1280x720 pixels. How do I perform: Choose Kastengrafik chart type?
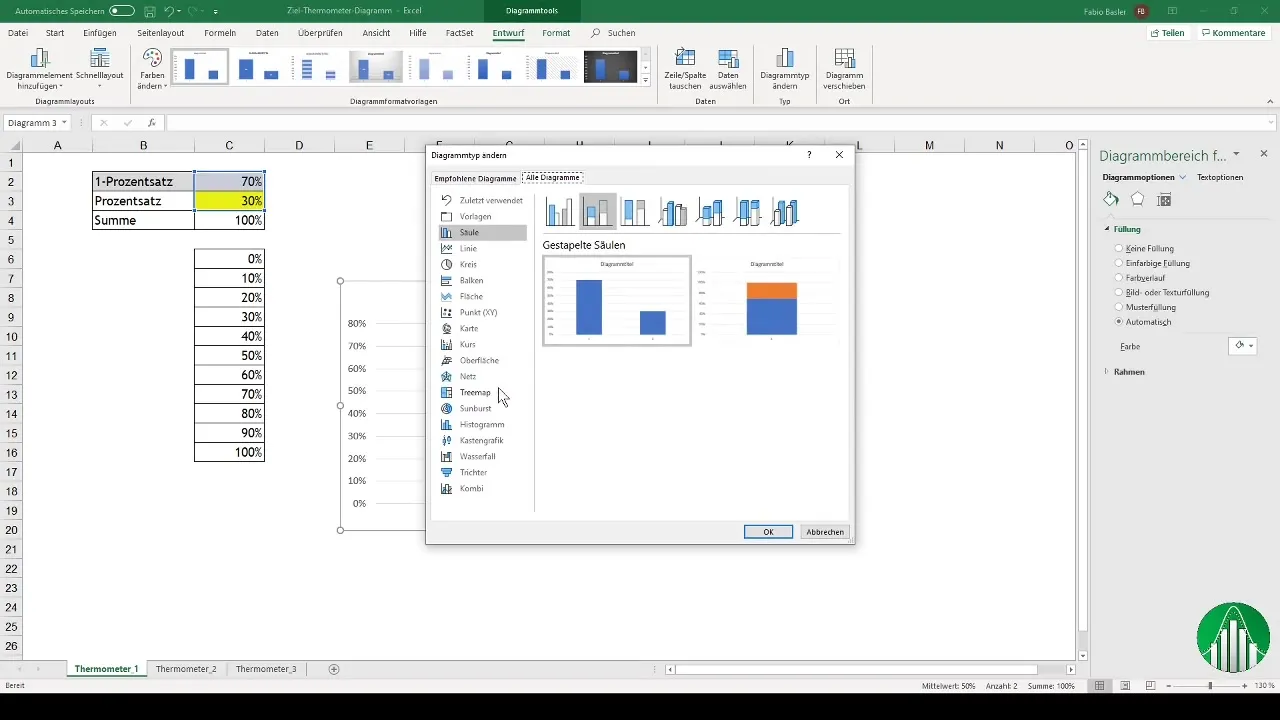coord(482,440)
